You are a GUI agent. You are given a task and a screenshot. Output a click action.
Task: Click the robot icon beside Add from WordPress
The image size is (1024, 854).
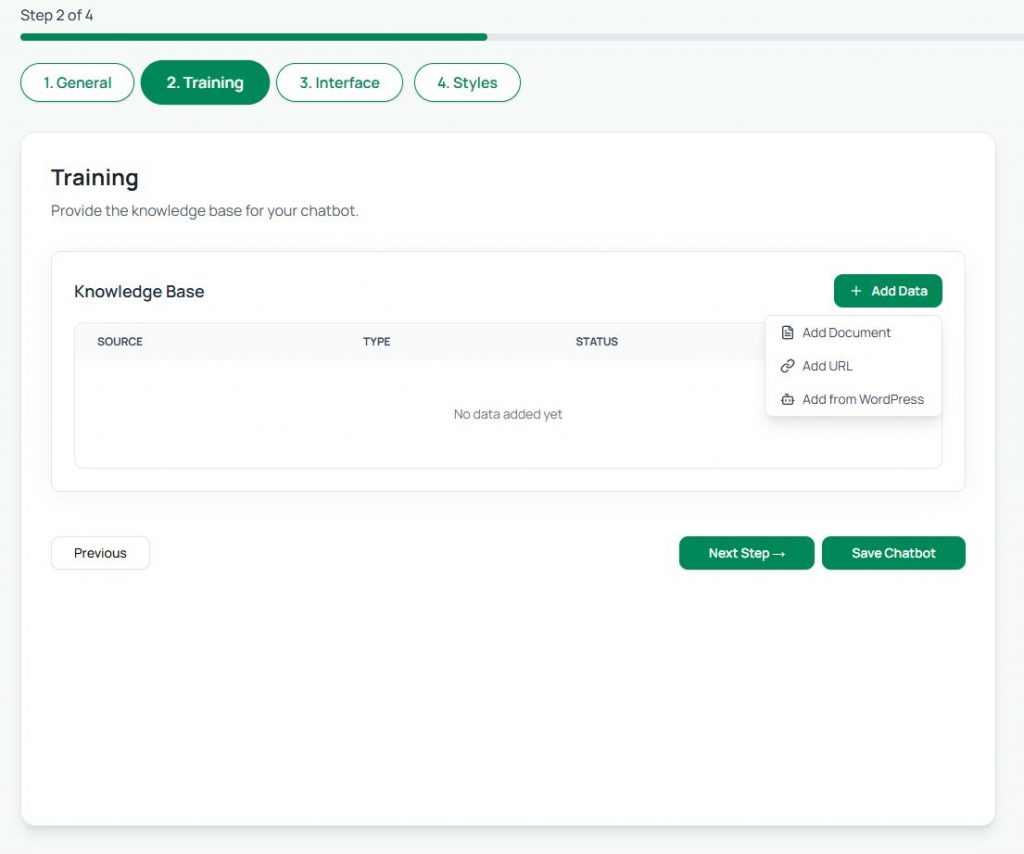[788, 399]
